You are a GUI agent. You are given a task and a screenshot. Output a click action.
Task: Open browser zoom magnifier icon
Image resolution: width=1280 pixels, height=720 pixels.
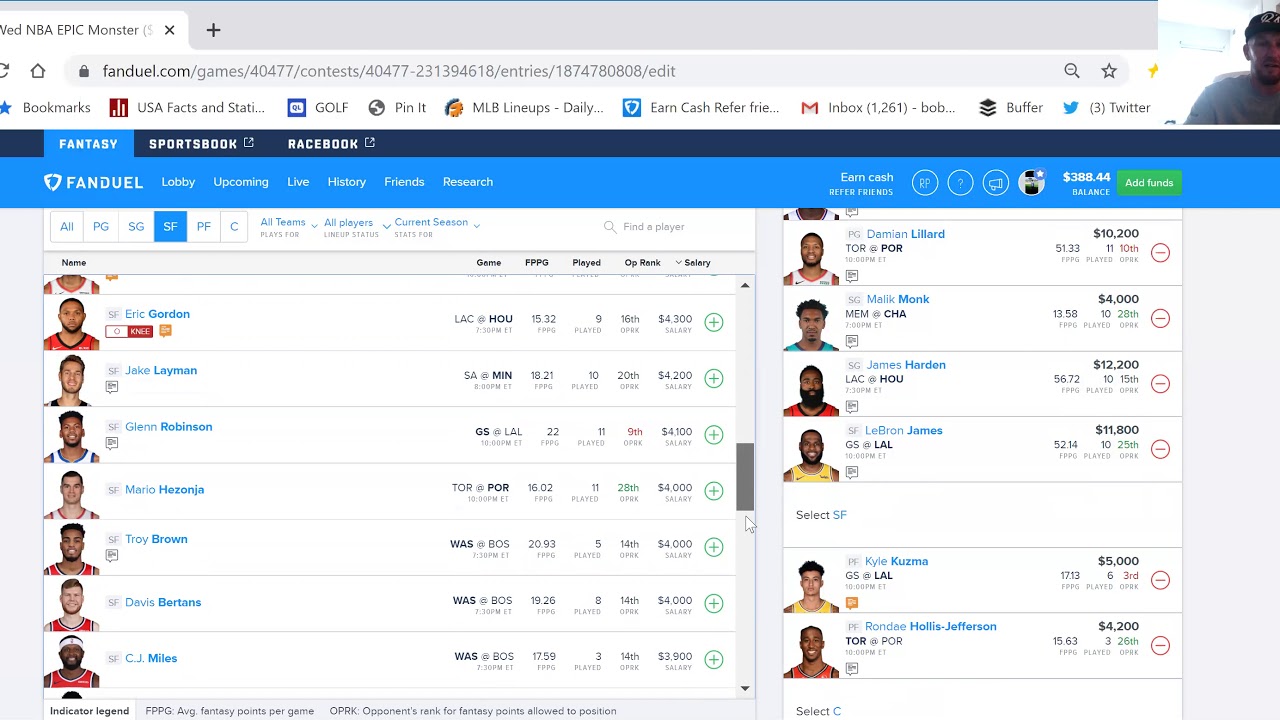click(x=1072, y=71)
